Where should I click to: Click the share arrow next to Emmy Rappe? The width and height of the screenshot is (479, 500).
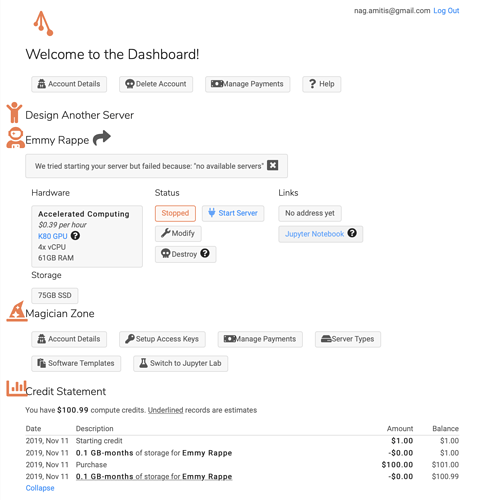coord(102,138)
